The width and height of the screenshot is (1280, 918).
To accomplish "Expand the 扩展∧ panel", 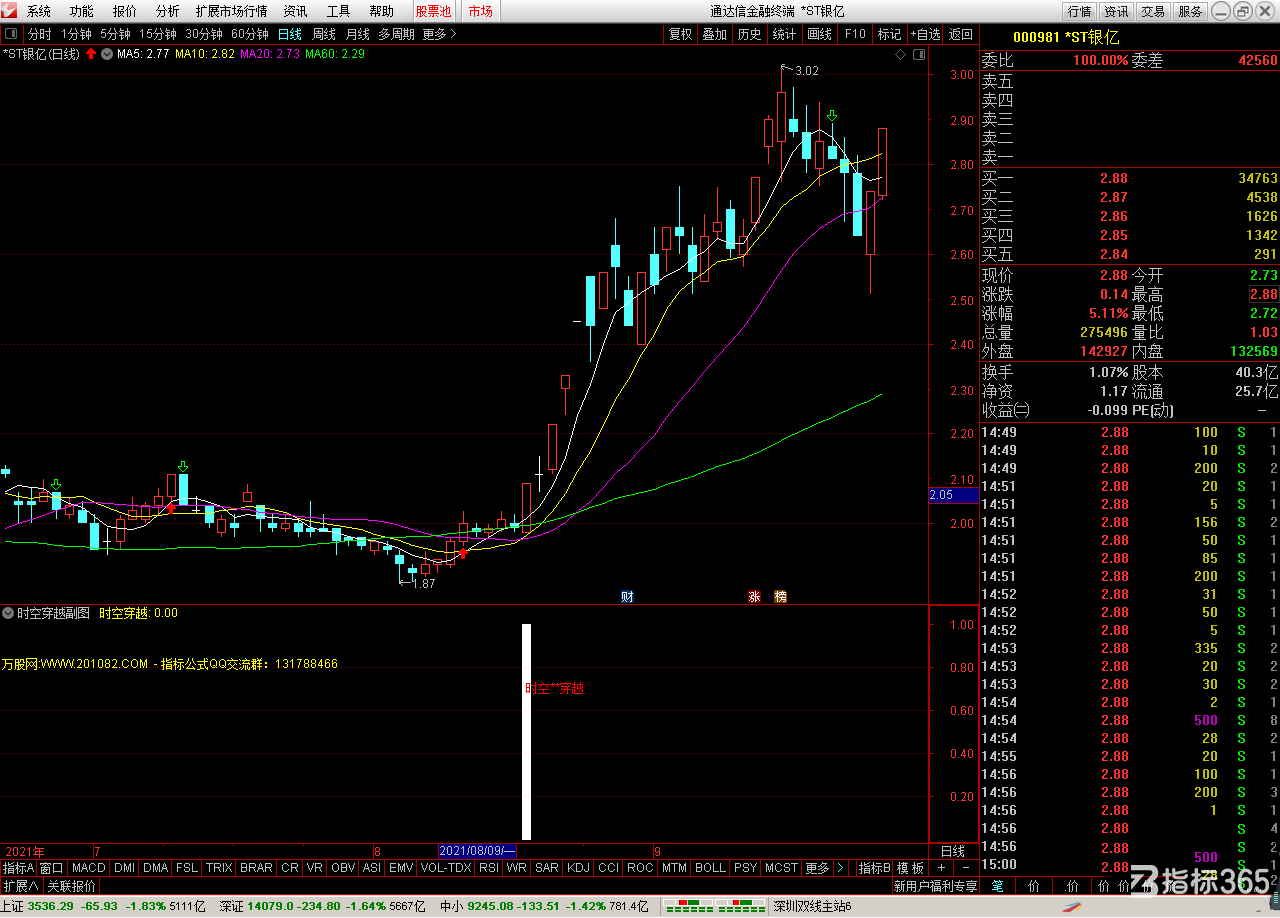I will pyautogui.click(x=21, y=886).
